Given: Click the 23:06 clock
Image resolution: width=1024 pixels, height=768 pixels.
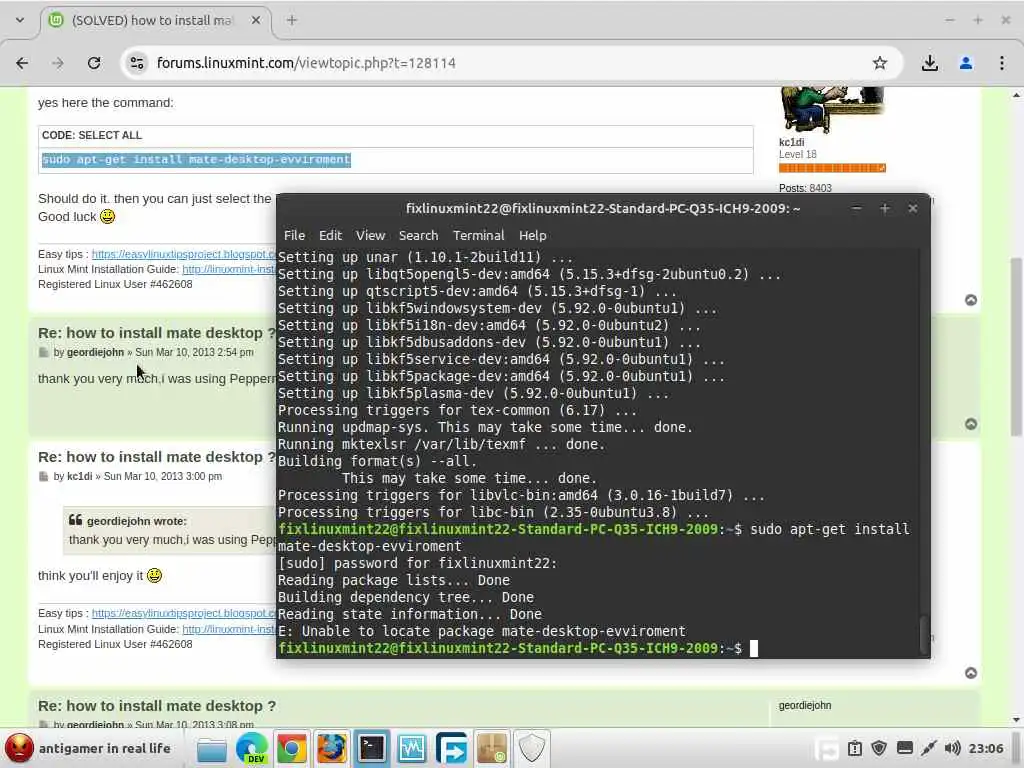Looking at the screenshot, I should click(986, 748).
